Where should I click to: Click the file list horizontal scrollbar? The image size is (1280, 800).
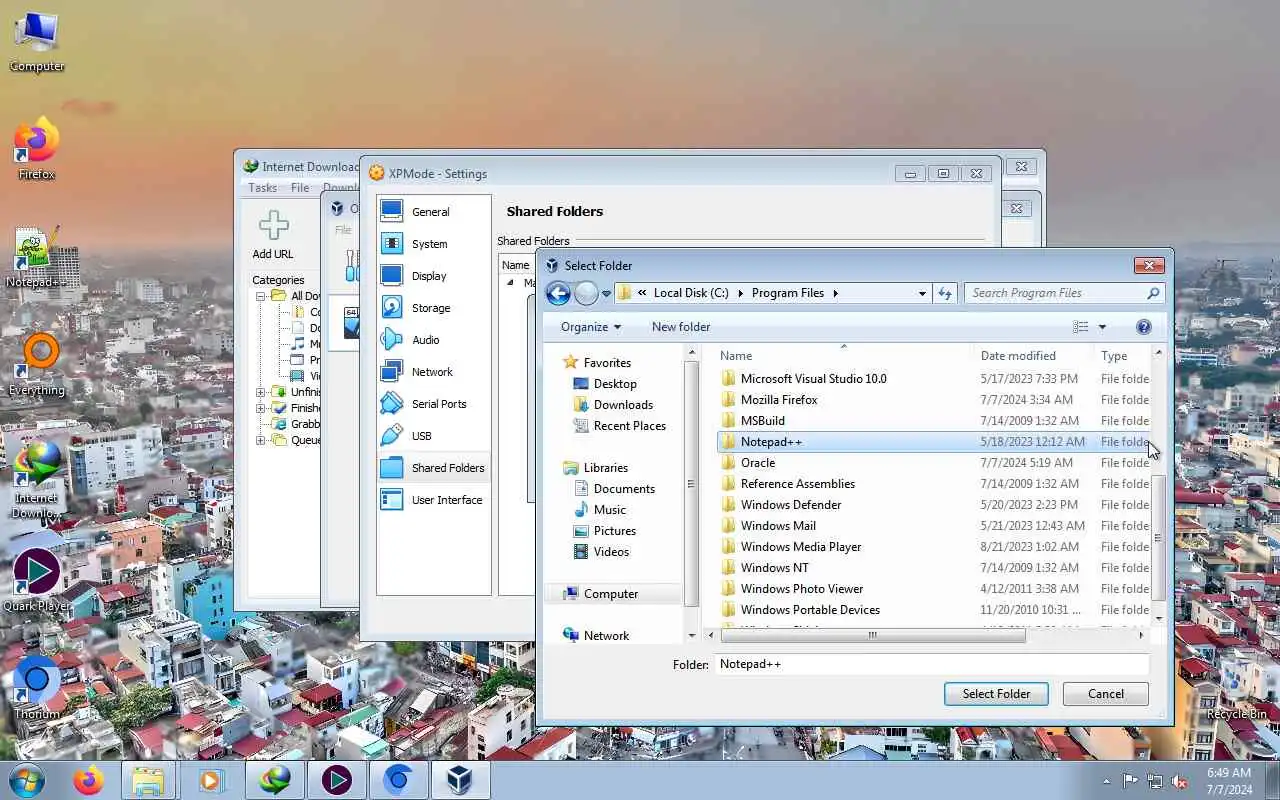pos(873,635)
